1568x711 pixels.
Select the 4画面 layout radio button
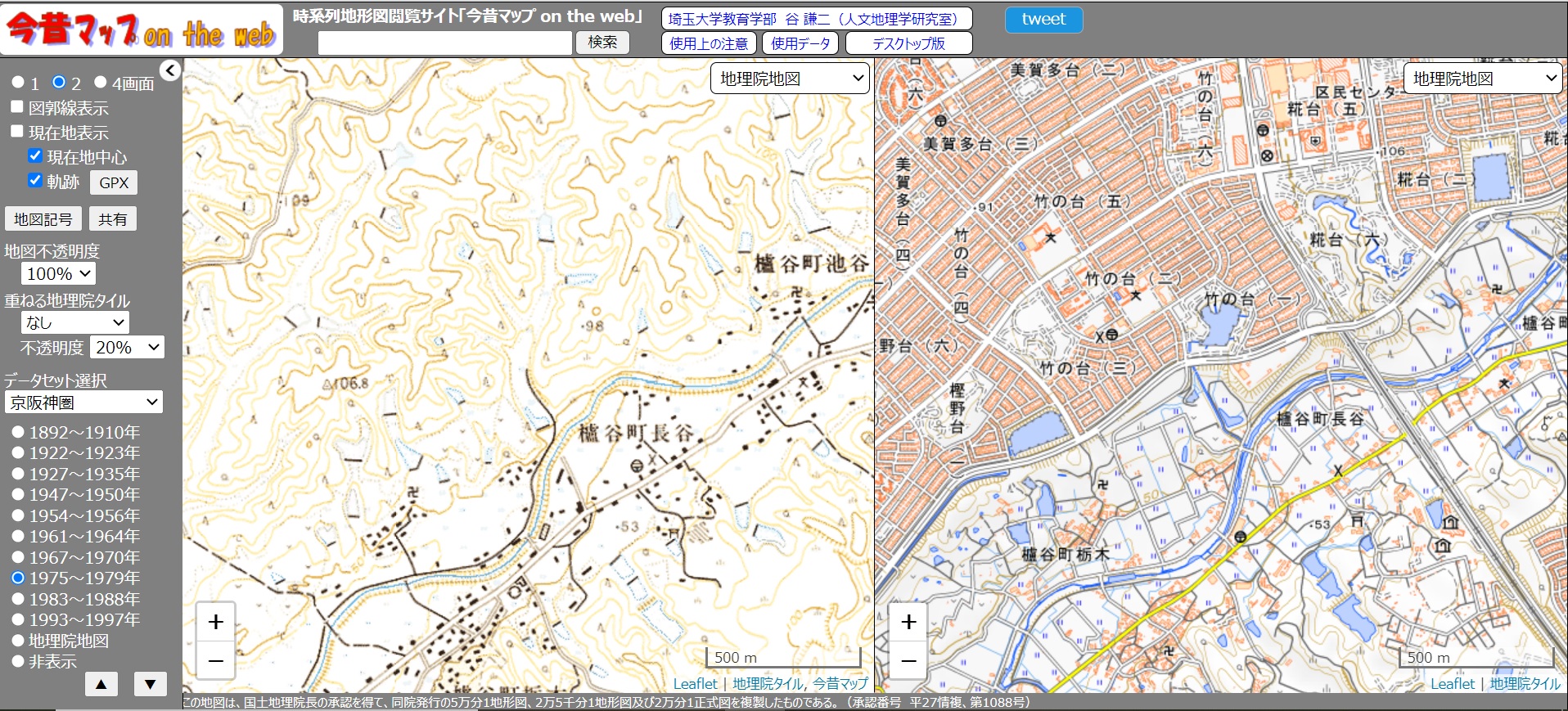pyautogui.click(x=101, y=83)
